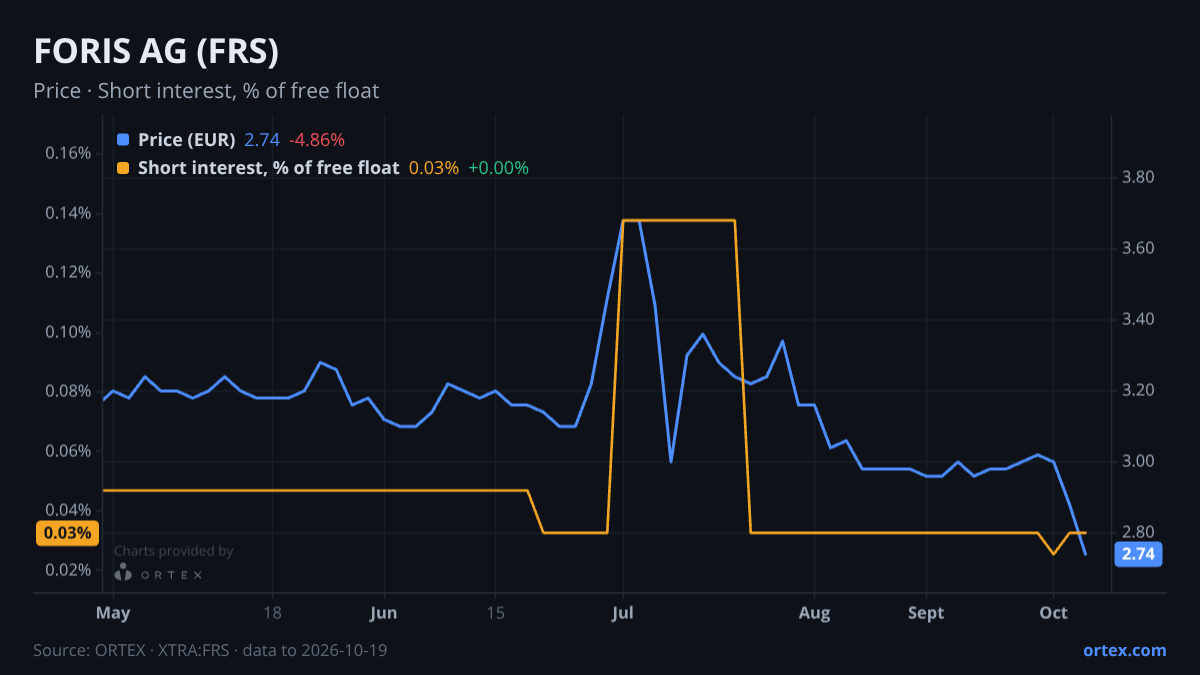Click the orange 0.03% legend value
The width and height of the screenshot is (1200, 675).
(x=434, y=168)
